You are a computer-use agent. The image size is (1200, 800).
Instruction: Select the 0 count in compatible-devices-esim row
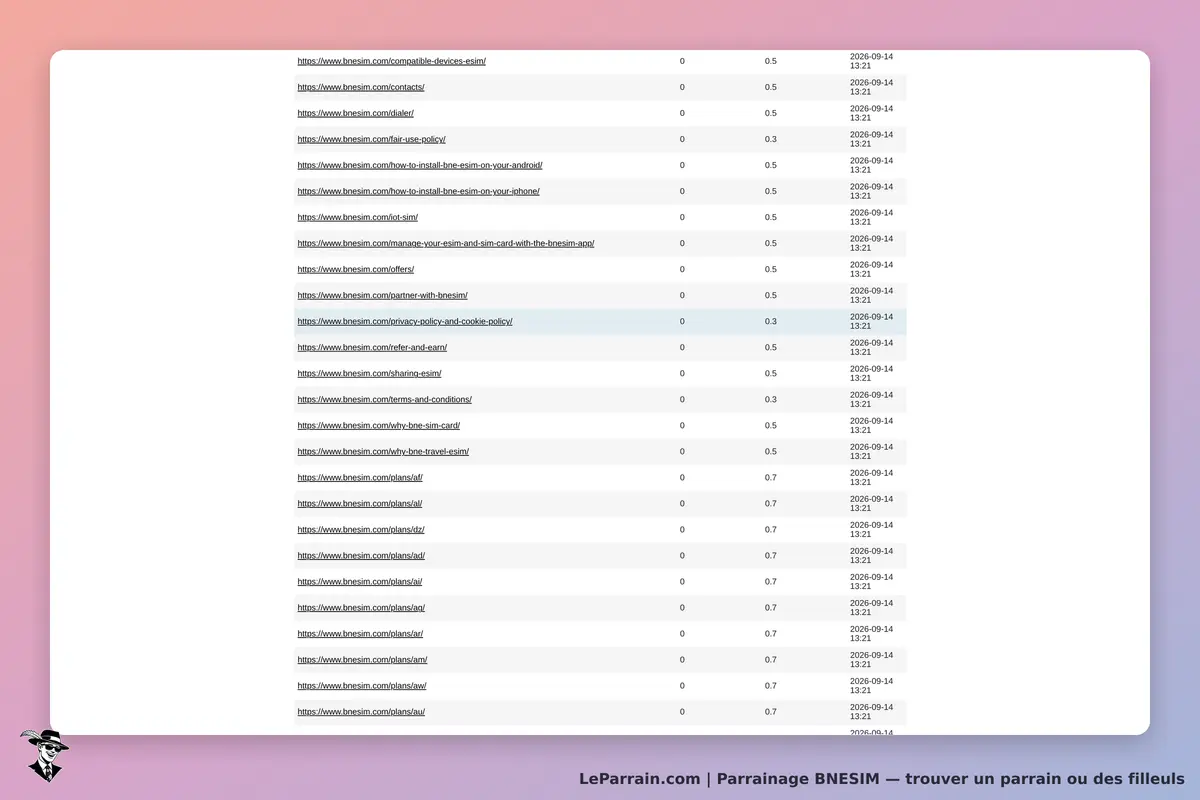point(682,61)
